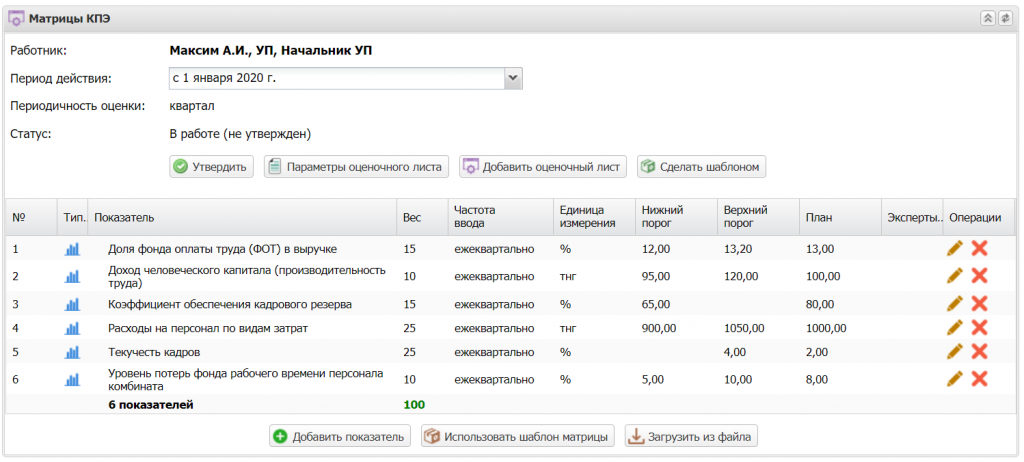The width and height of the screenshot is (1024, 462).
Task: Click chart type icon for row 3
Action: (x=72, y=305)
